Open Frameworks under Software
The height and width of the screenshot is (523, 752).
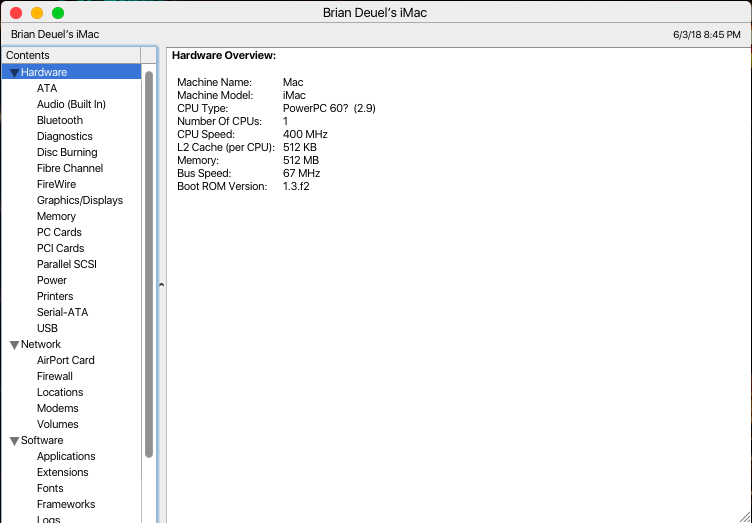click(66, 504)
